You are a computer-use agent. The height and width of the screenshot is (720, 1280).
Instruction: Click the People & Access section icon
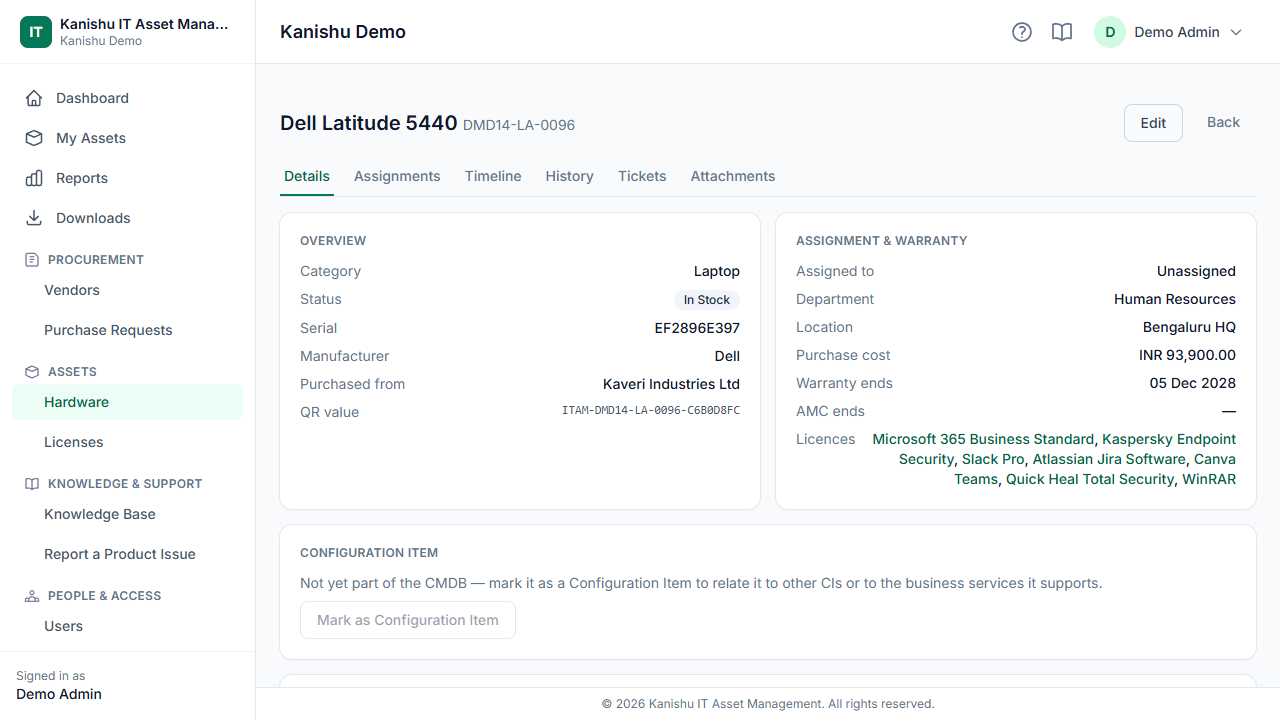32,596
